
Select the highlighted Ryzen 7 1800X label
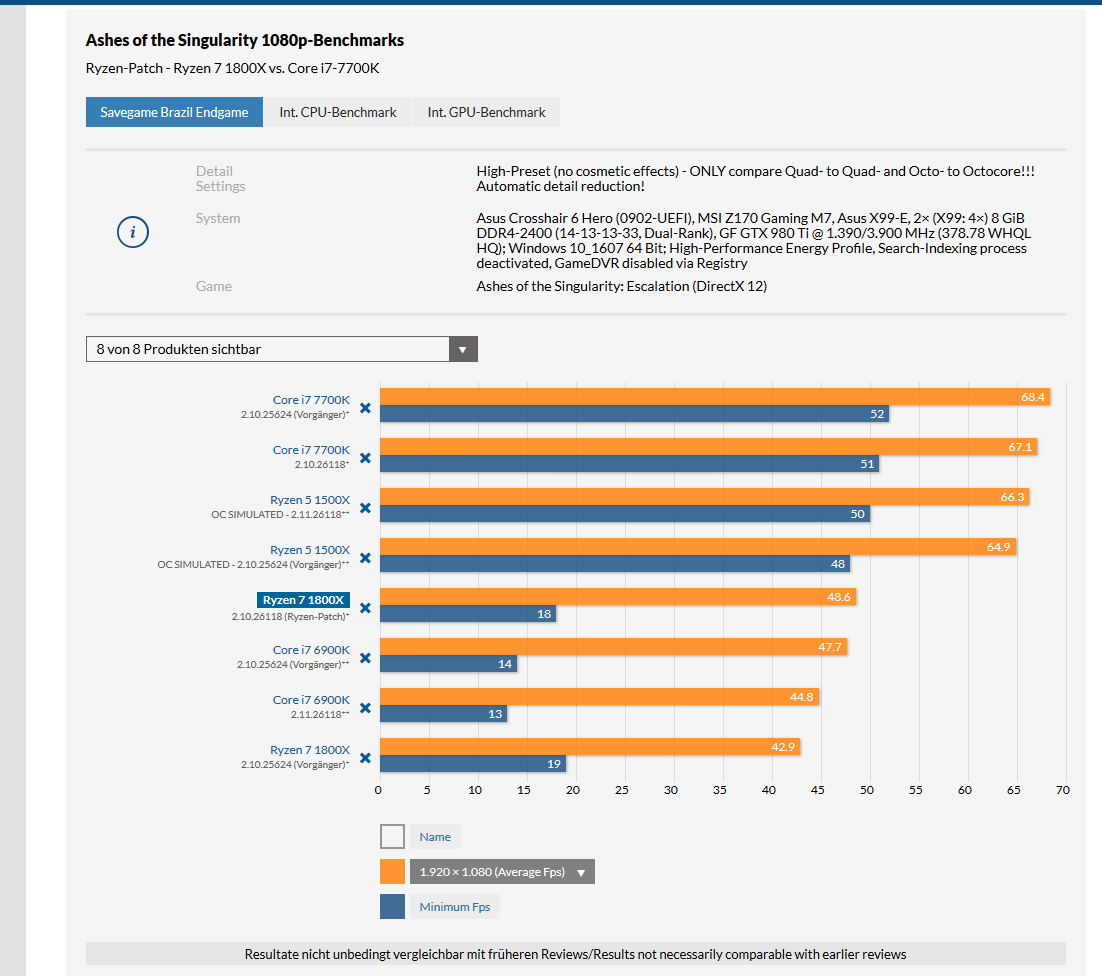(x=304, y=599)
